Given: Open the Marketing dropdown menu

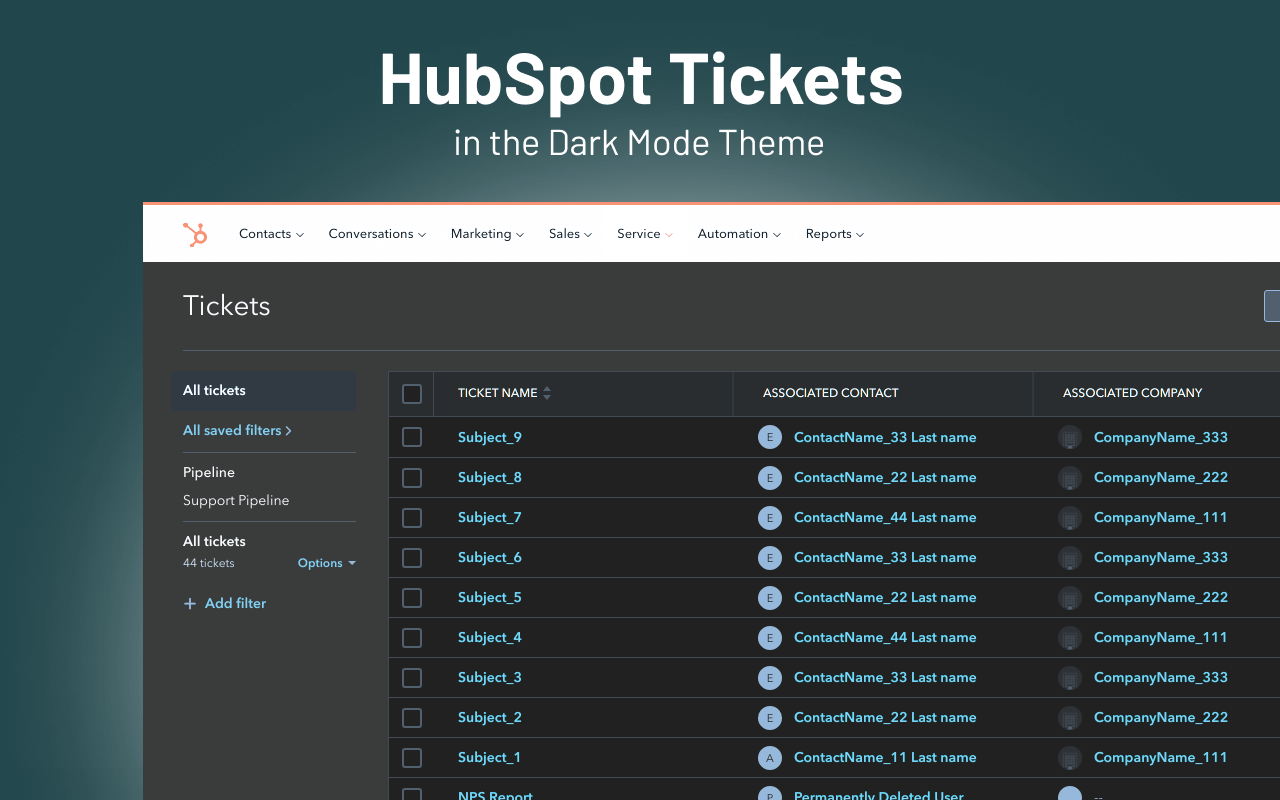Looking at the screenshot, I should coord(487,234).
